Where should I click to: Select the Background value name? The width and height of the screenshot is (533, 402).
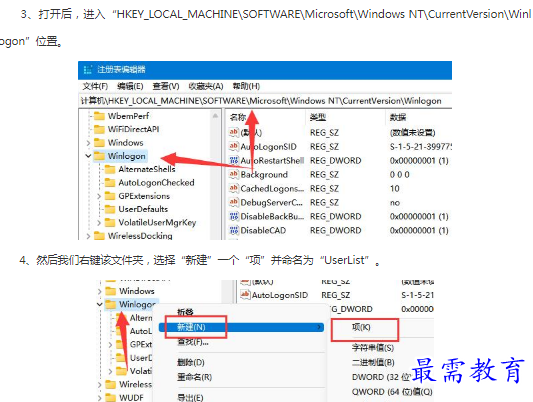tap(264, 175)
